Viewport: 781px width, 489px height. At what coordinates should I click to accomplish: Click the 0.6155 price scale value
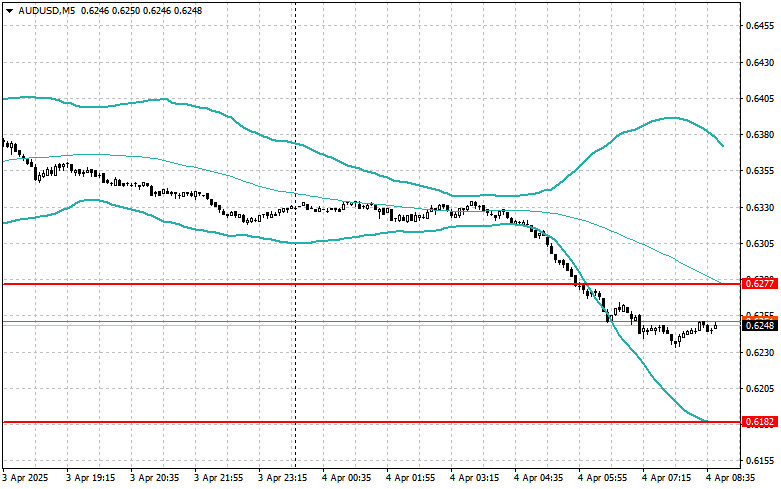coord(760,461)
